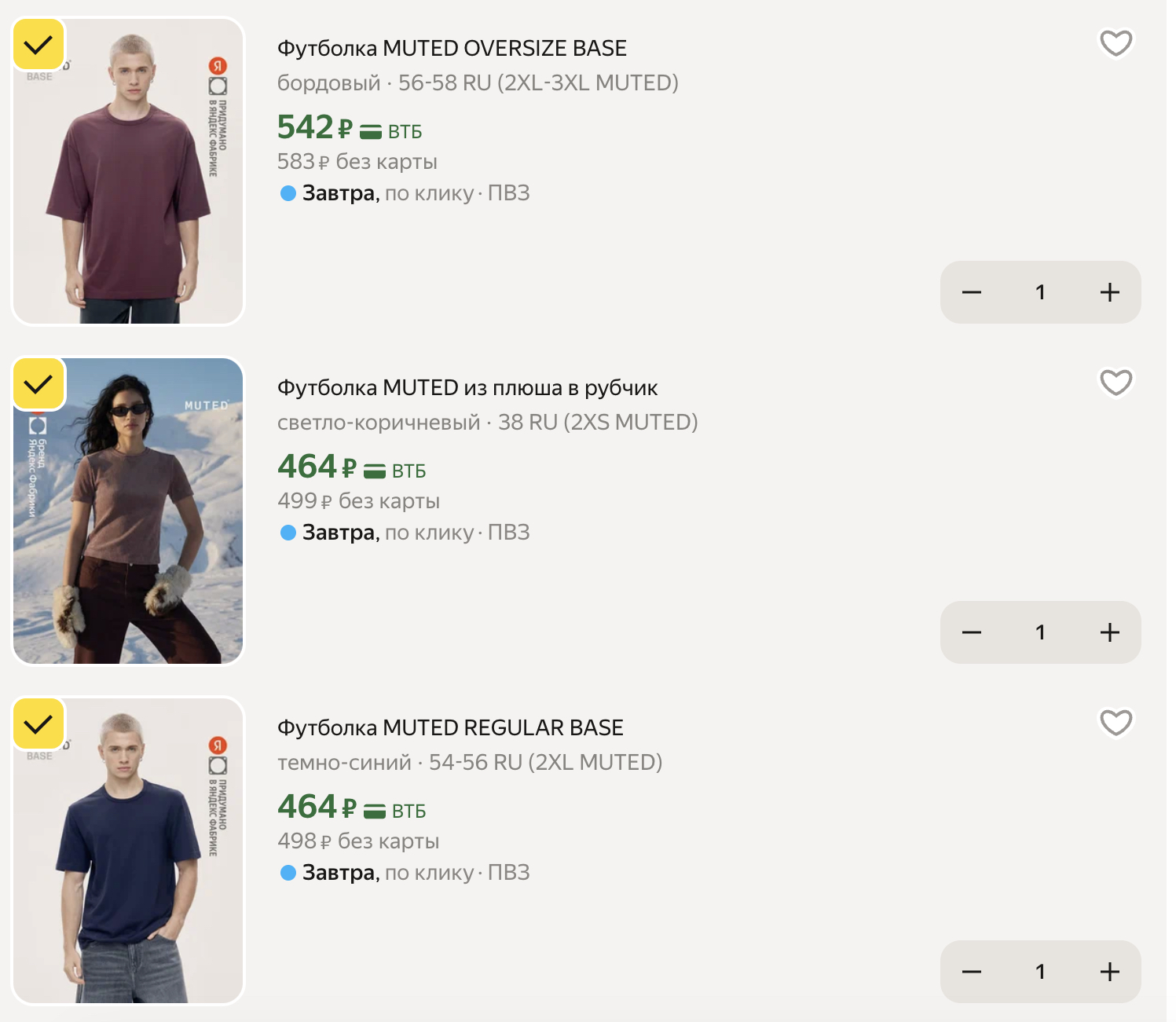Favorite the plush ribbed MUTED t-shirt
Viewport: 1176px width, 1022px height.
tap(1116, 383)
